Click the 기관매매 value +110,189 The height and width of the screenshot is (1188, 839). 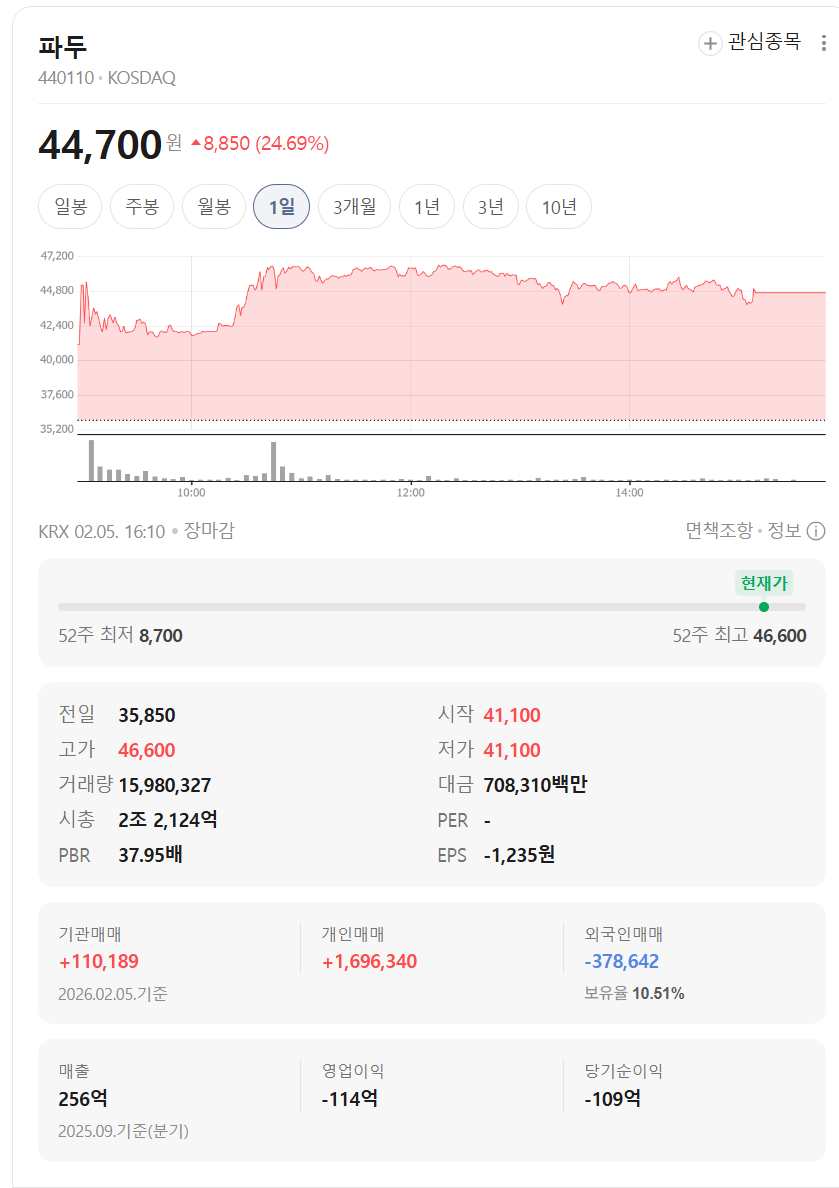(x=99, y=961)
